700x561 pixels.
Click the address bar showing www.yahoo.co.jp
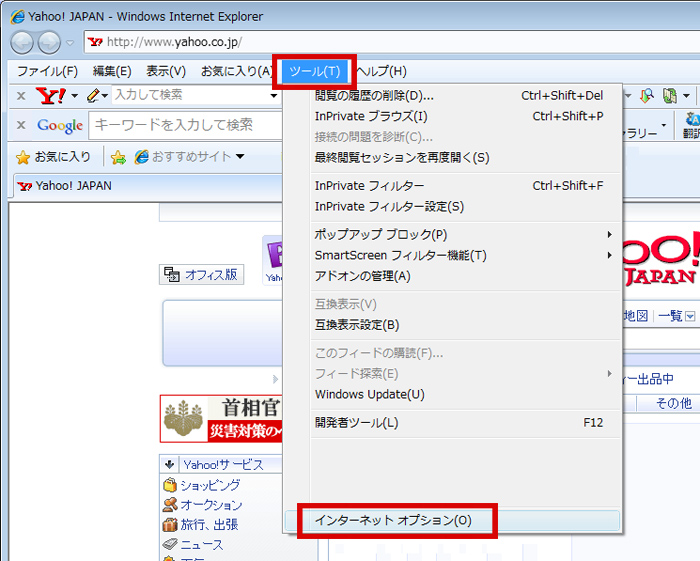coord(393,42)
